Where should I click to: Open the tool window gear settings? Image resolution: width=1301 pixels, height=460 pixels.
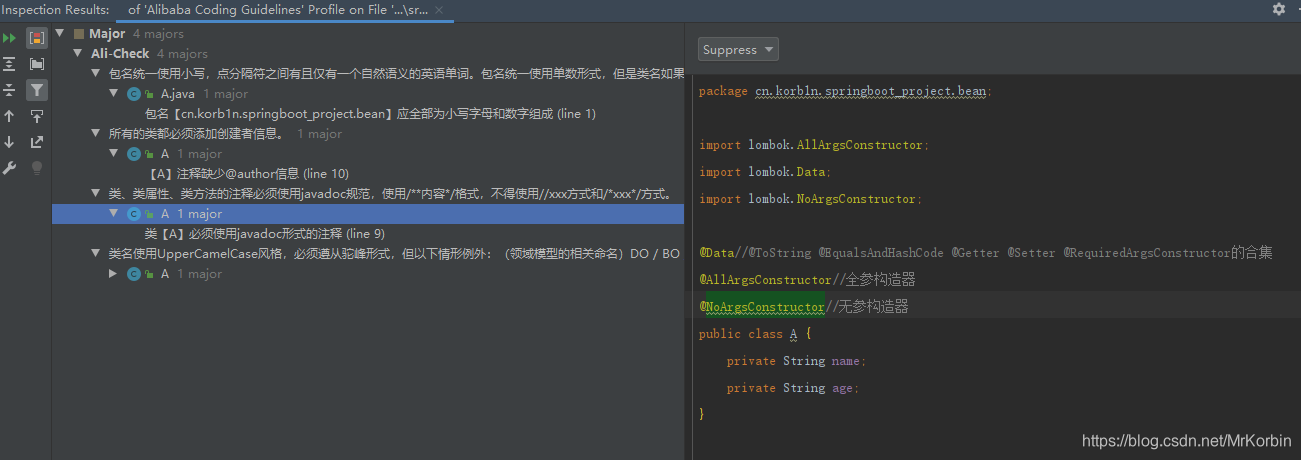click(x=1278, y=9)
